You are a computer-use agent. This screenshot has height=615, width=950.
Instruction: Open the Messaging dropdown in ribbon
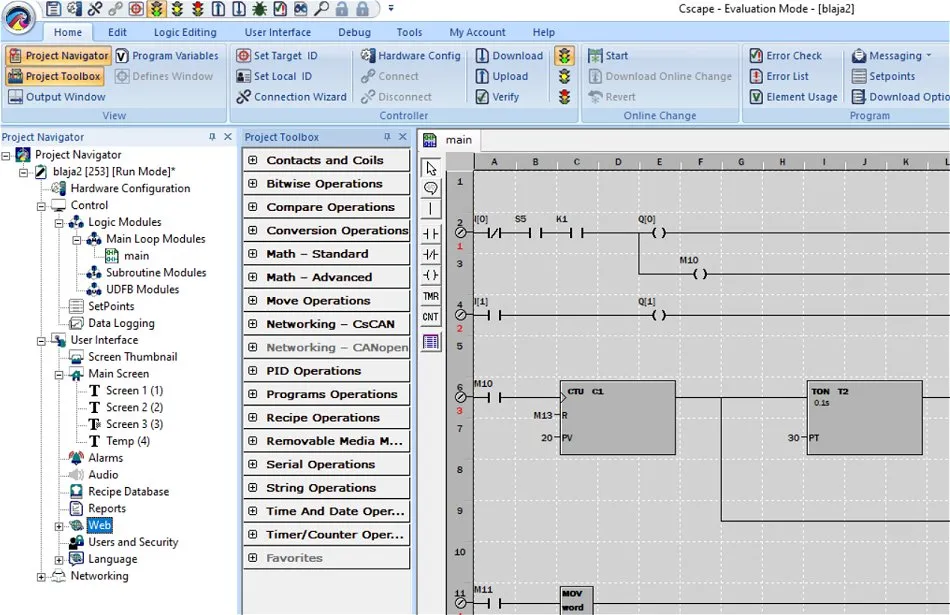(x=894, y=56)
